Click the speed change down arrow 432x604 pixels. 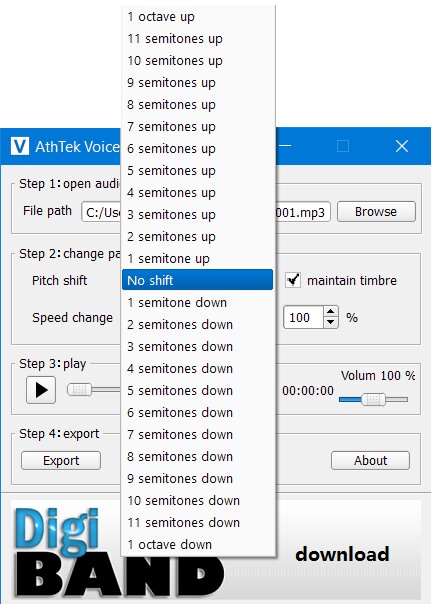(x=331, y=322)
